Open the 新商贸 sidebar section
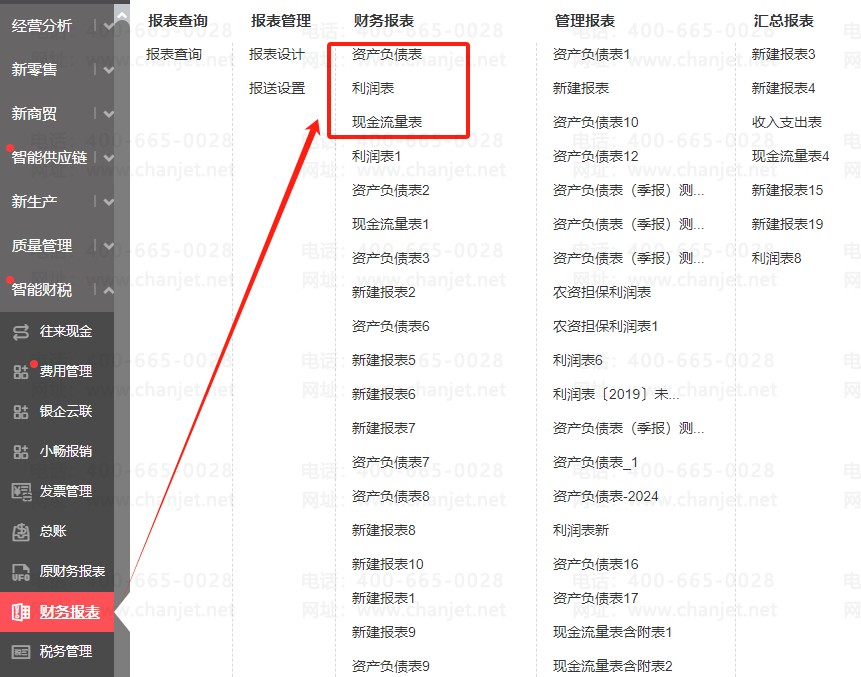Image resolution: width=861 pixels, height=677 pixels. (x=34, y=114)
